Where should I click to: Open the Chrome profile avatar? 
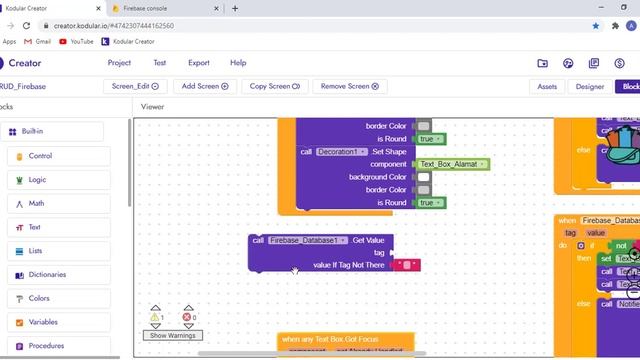(x=631, y=26)
